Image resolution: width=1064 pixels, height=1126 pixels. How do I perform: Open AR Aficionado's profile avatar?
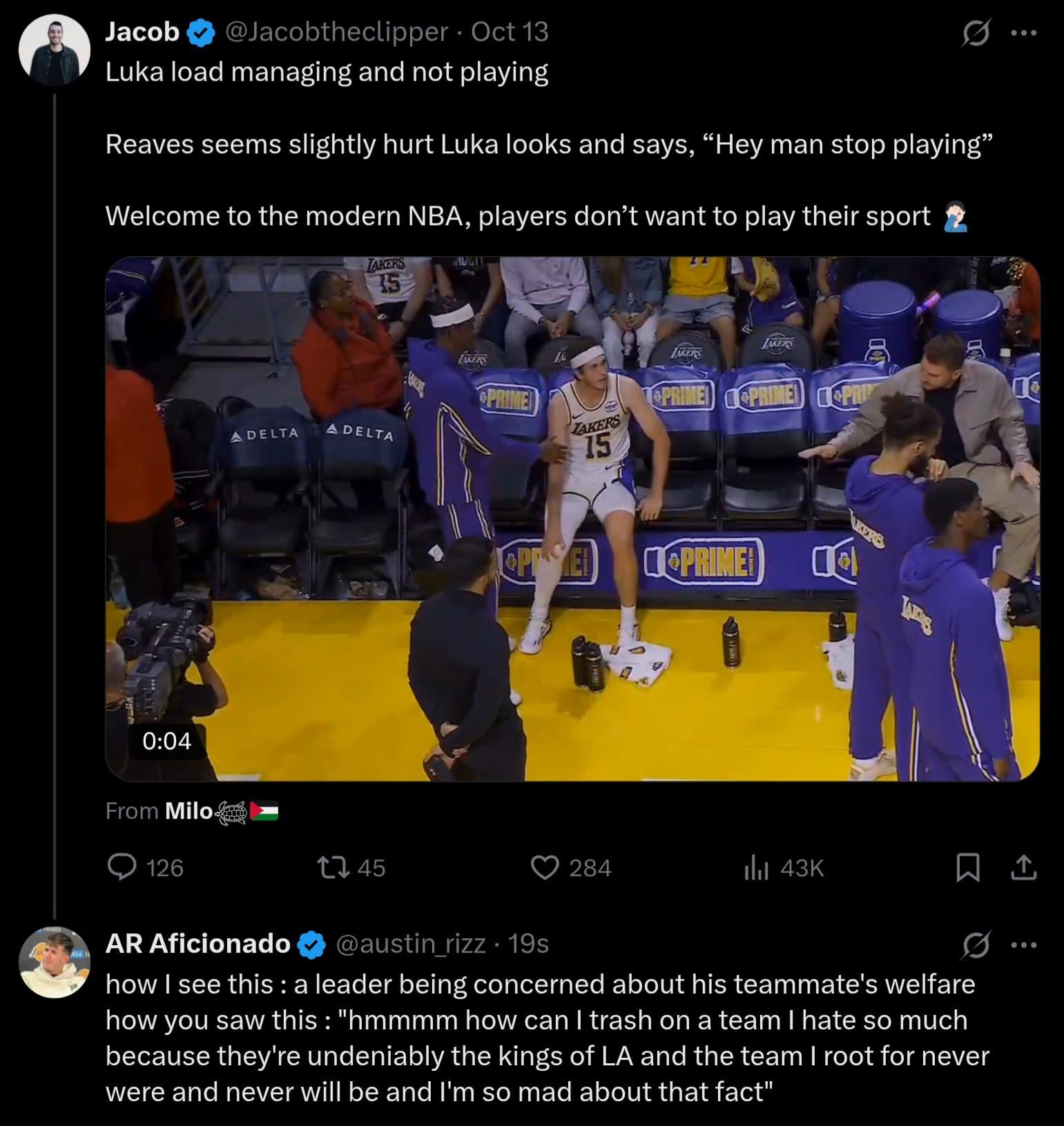(55, 962)
